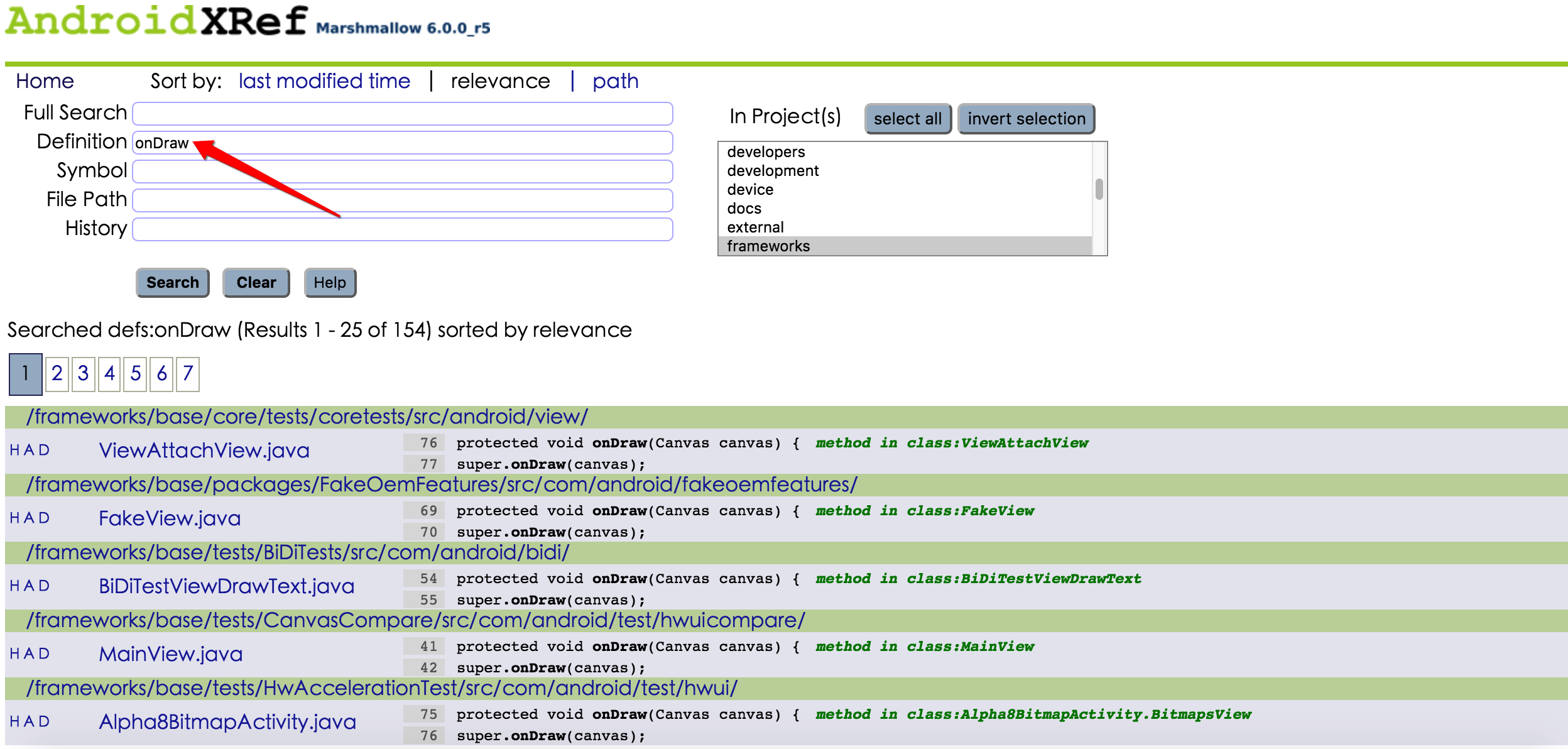Click the invert selection button
The width and height of the screenshot is (1568, 749).
1026,119
